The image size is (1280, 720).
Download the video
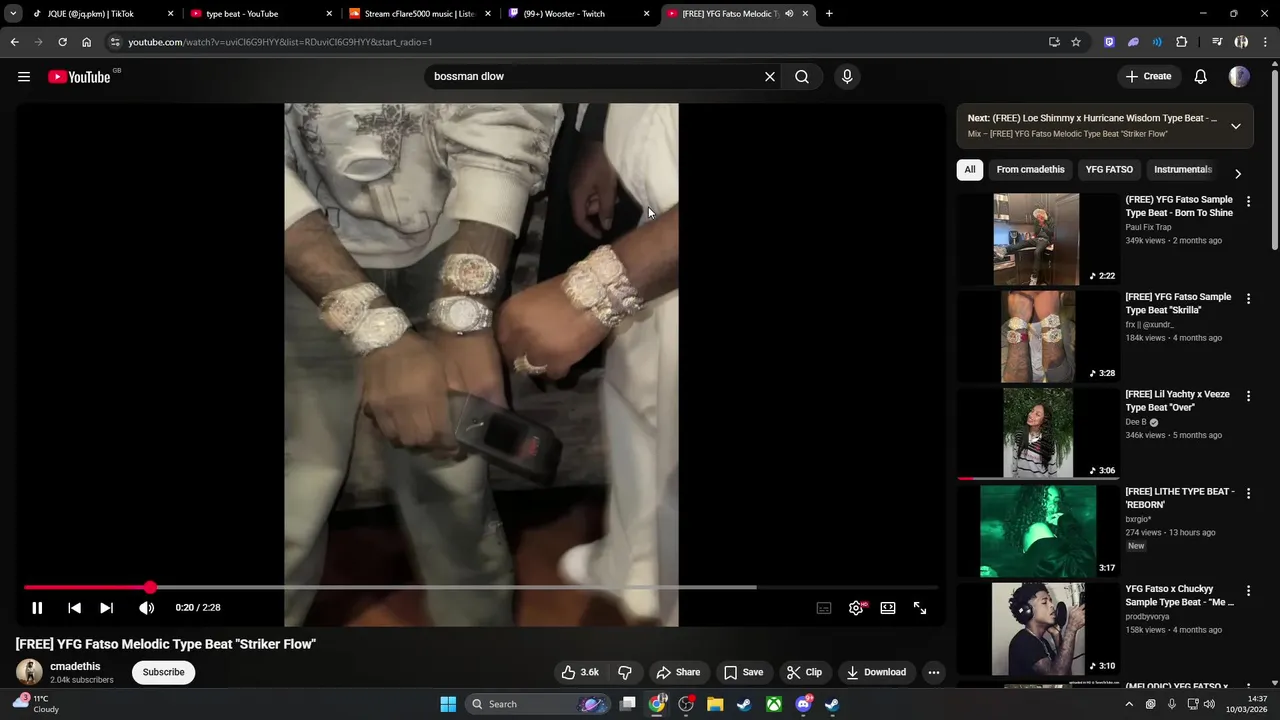click(876, 673)
